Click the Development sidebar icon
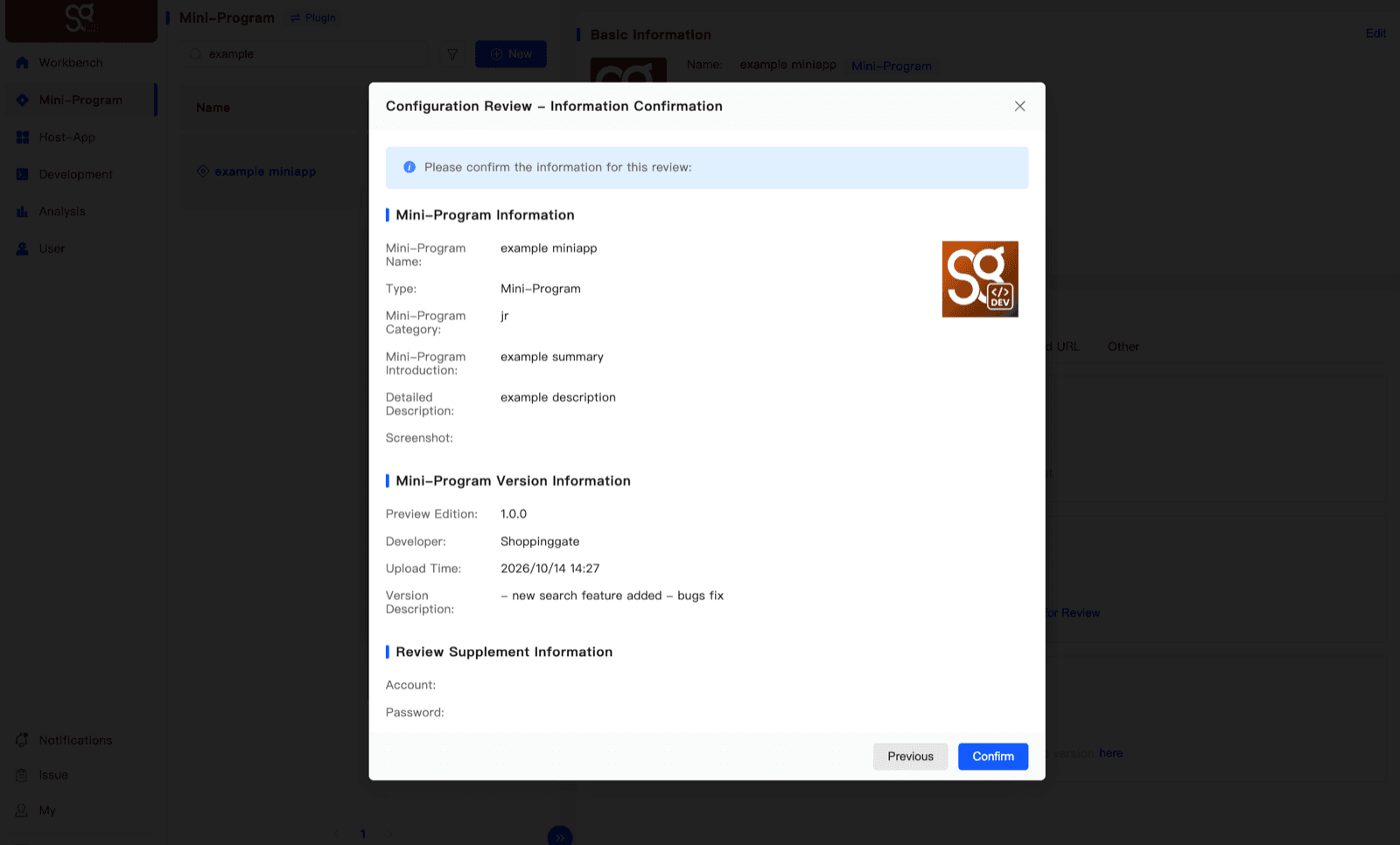 (23, 174)
